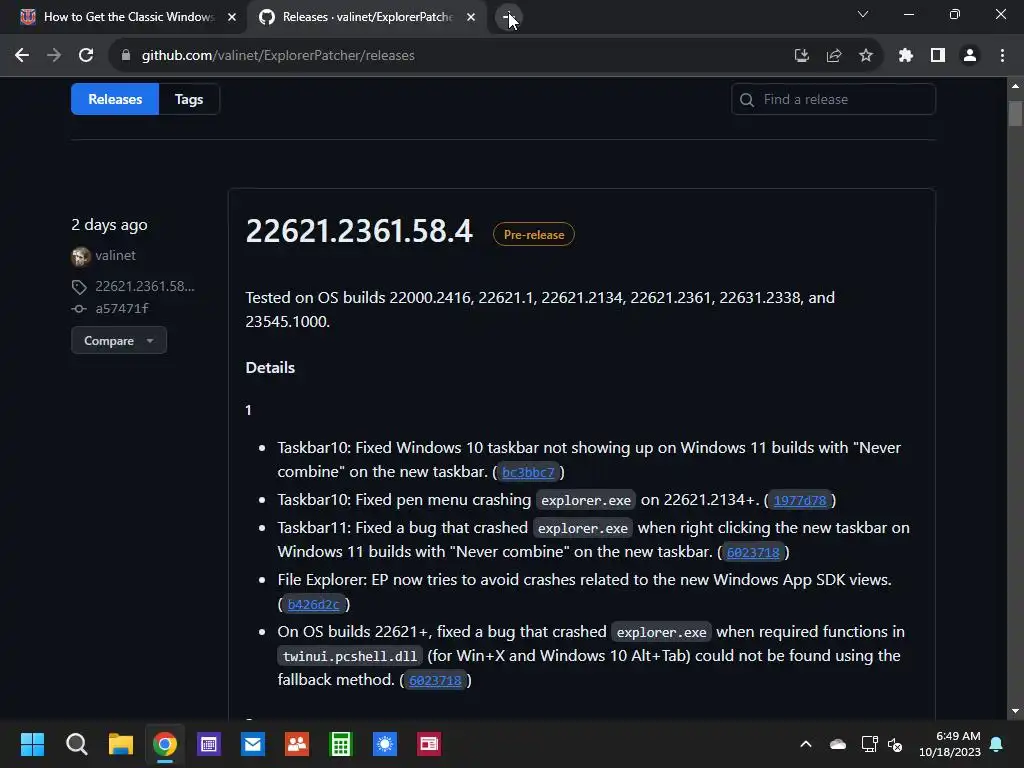Switch to 'How to Get the Classic Windows' tab
Screen dimensions: 1024x768
[x=129, y=17]
